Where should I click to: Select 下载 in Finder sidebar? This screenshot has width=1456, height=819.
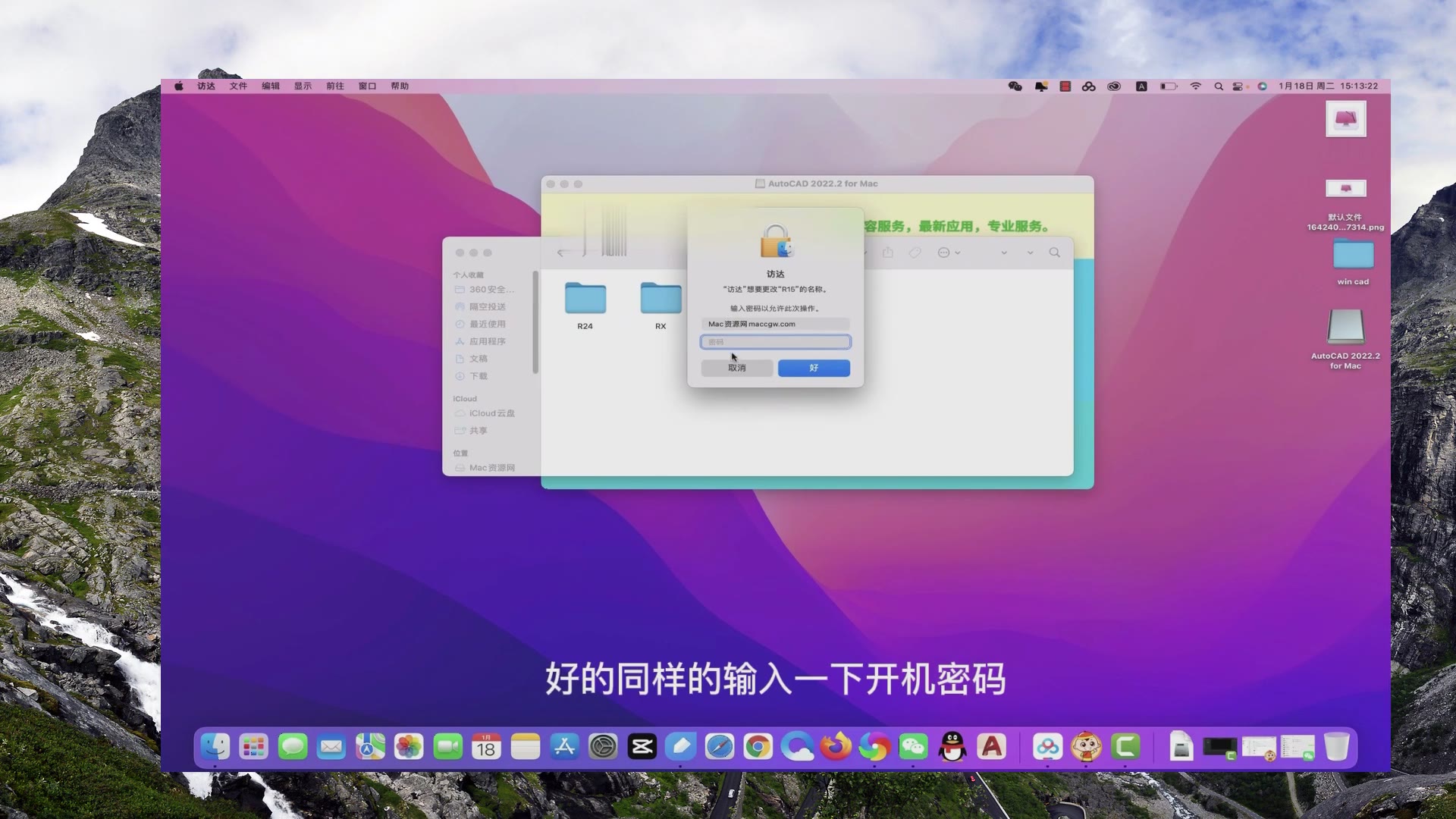point(472,377)
